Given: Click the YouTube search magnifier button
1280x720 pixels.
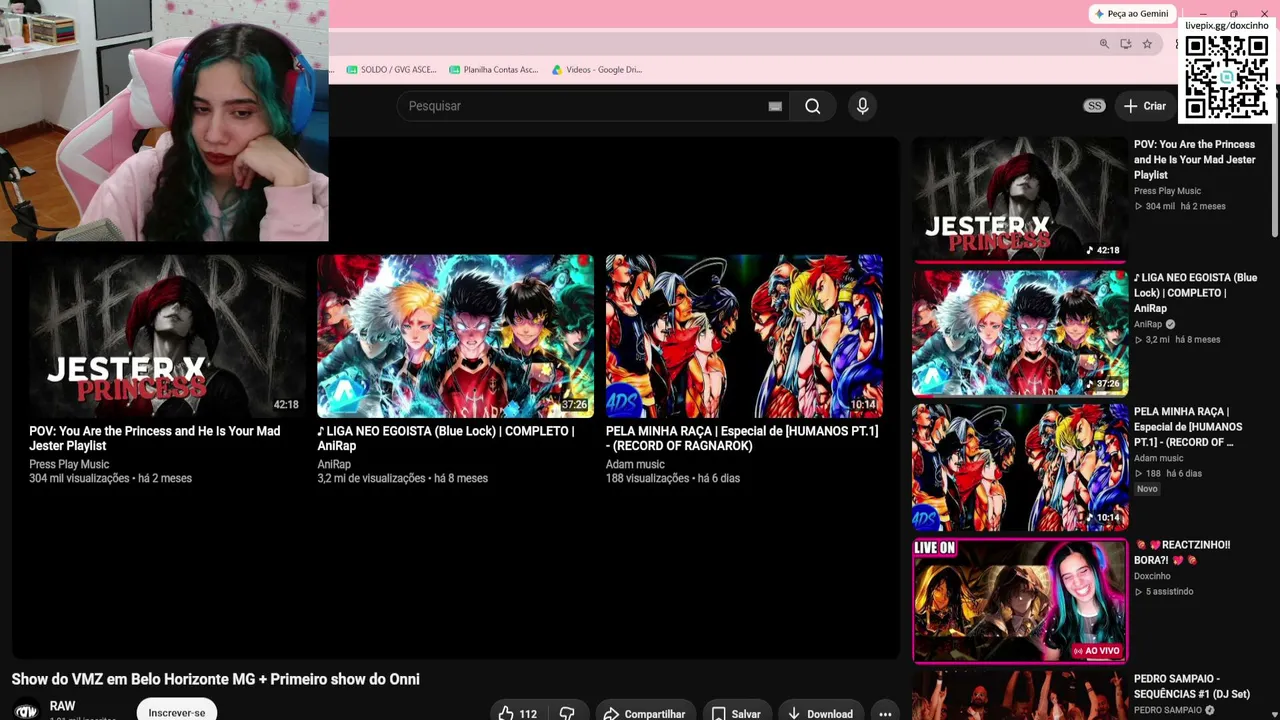Looking at the screenshot, I should [812, 106].
